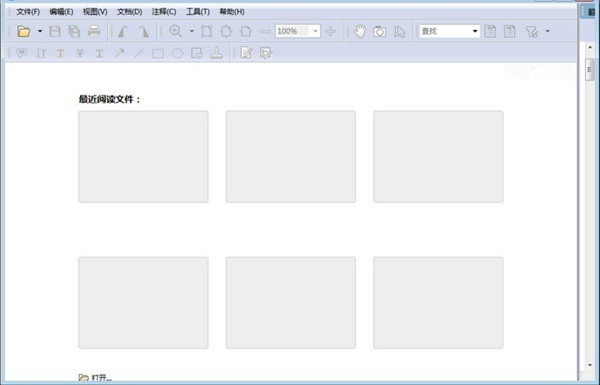Select the Hand tool
This screenshot has height=385, width=600.
pos(360,31)
